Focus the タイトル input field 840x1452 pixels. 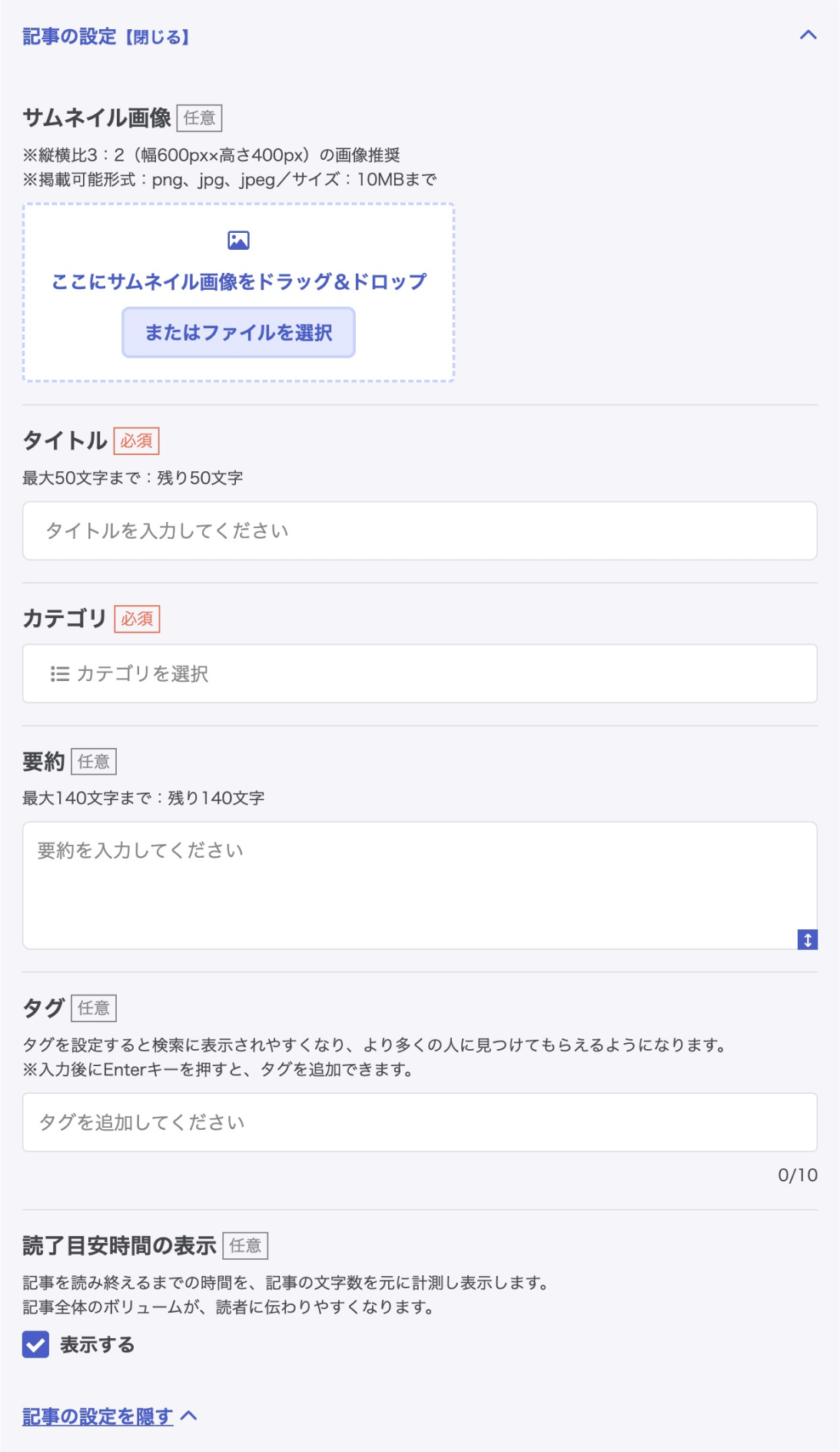[x=420, y=531]
